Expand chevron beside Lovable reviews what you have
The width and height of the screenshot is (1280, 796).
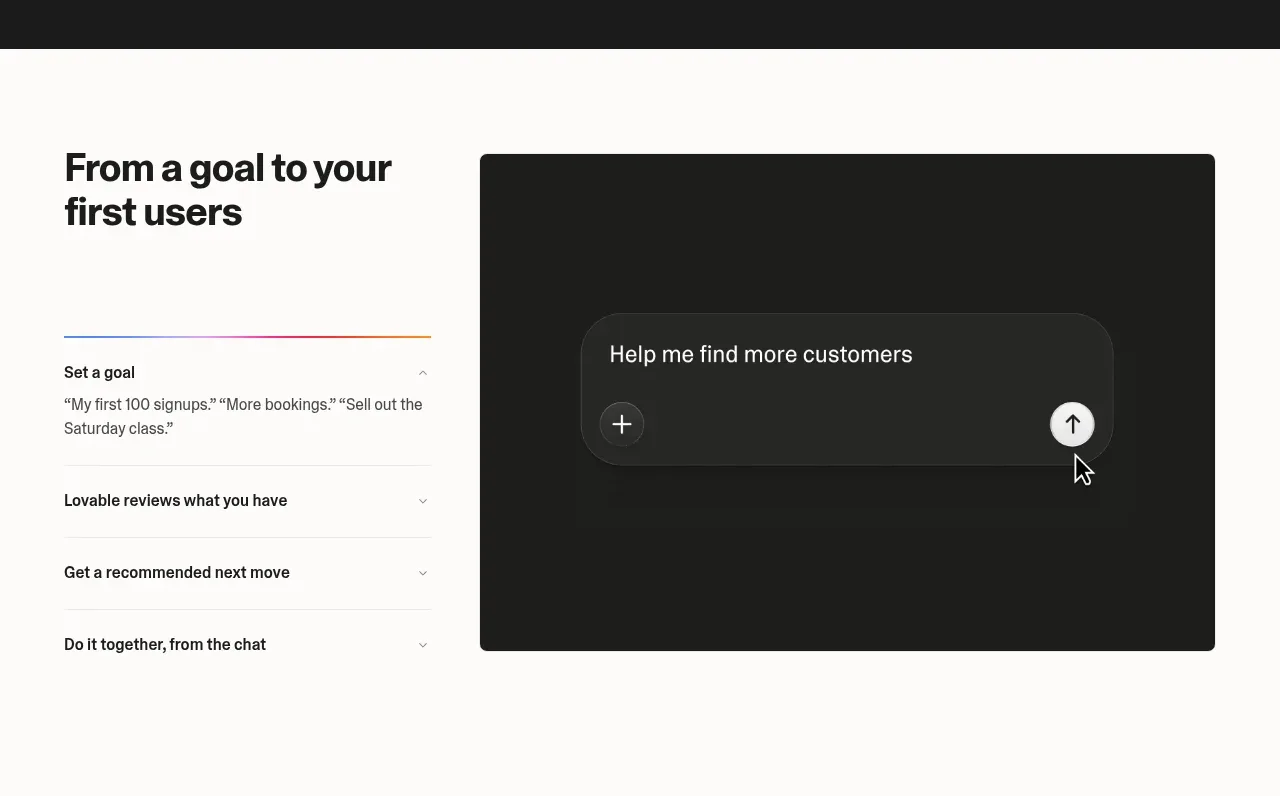423,501
